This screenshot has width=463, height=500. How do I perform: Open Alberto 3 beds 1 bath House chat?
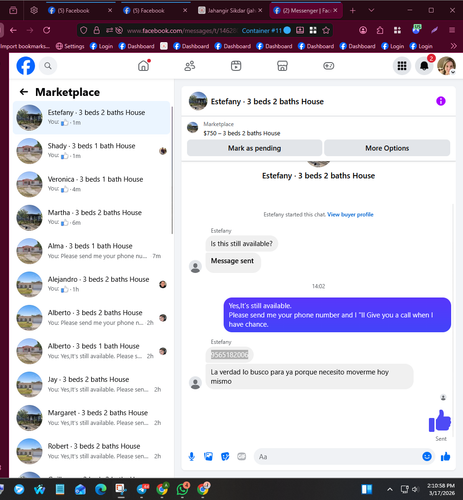(x=92, y=351)
